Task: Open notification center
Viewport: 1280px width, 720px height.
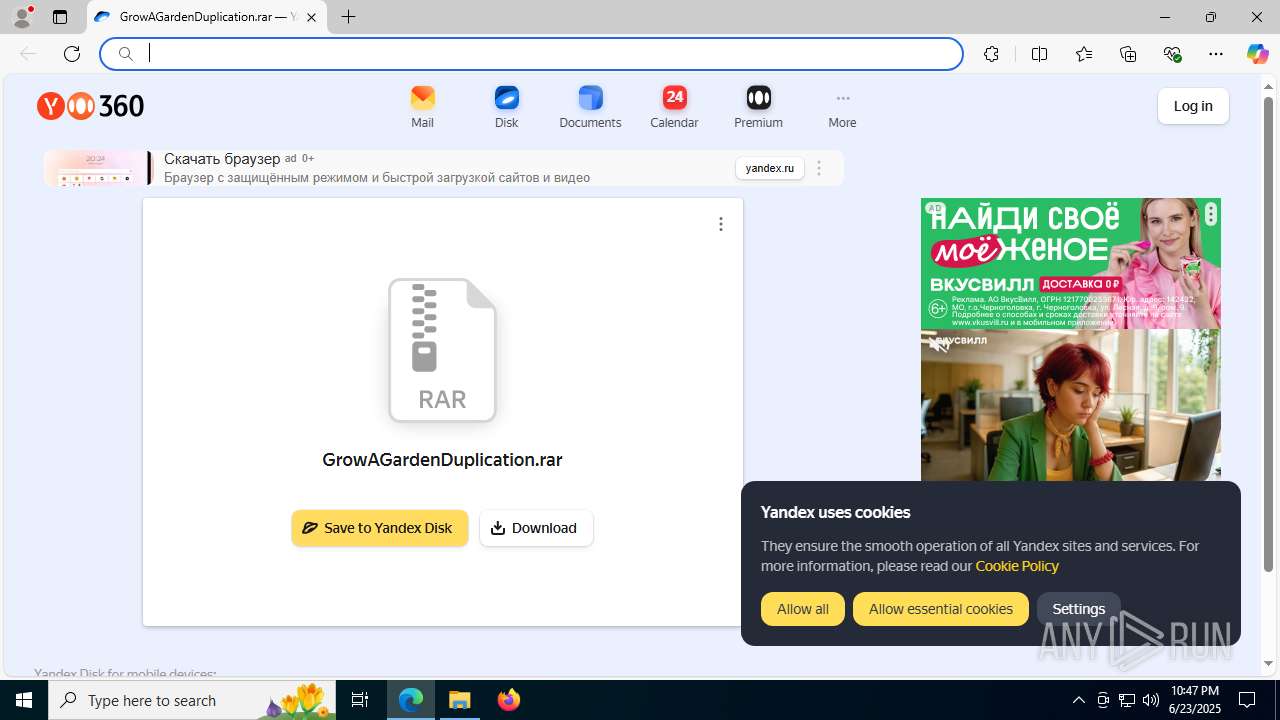Action: coord(1248,700)
